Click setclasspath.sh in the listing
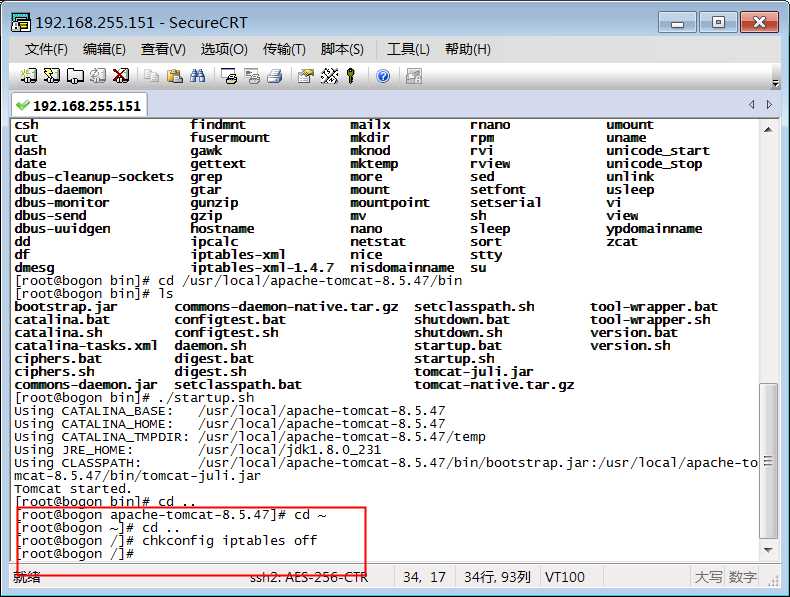Viewport: 790px width, 597px height. [x=474, y=307]
